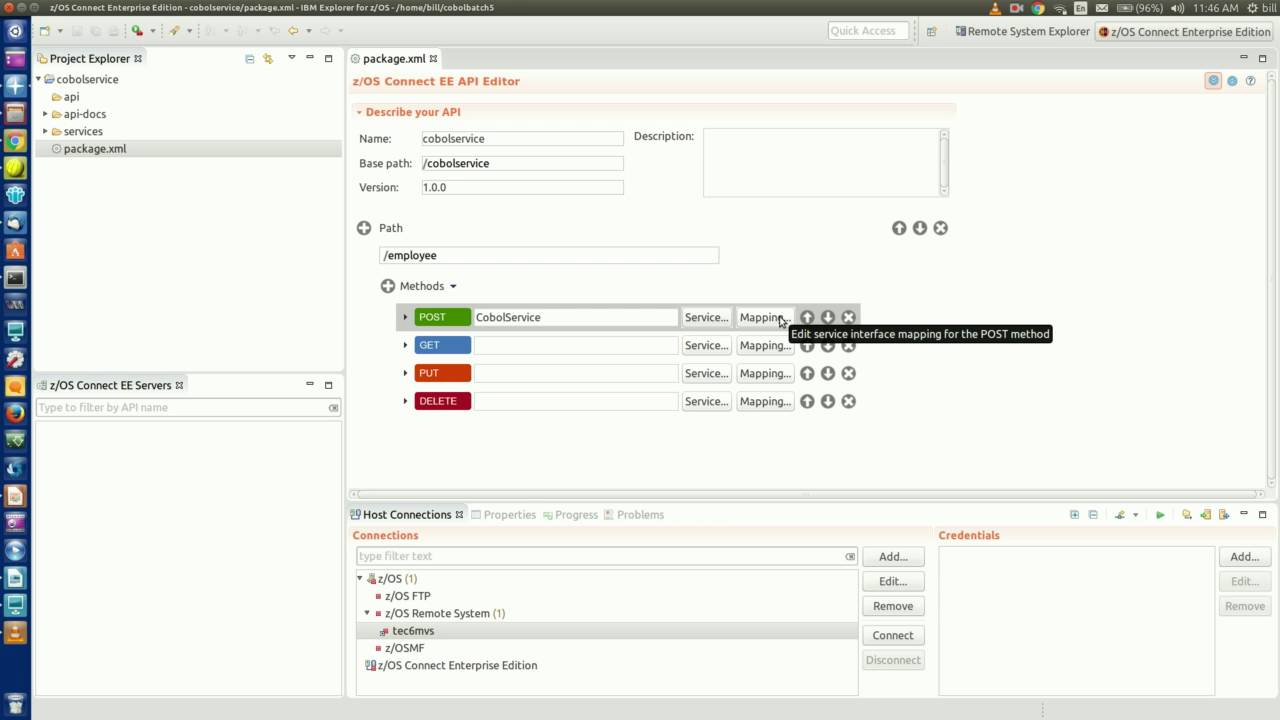Click the Open Perspective icon
This screenshot has height=720, width=1280.
pos(931,31)
